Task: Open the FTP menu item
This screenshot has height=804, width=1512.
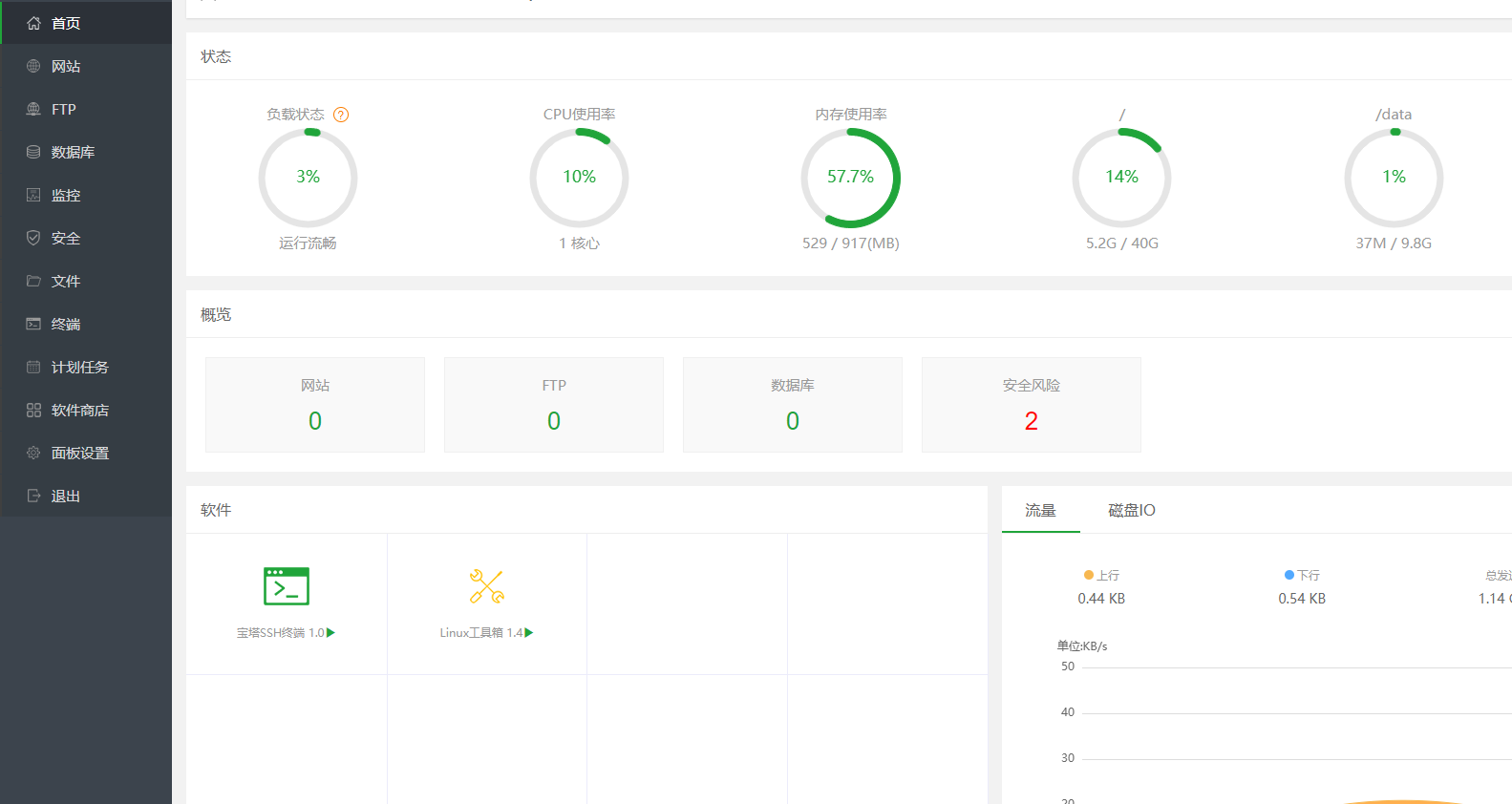Action: tap(64, 109)
